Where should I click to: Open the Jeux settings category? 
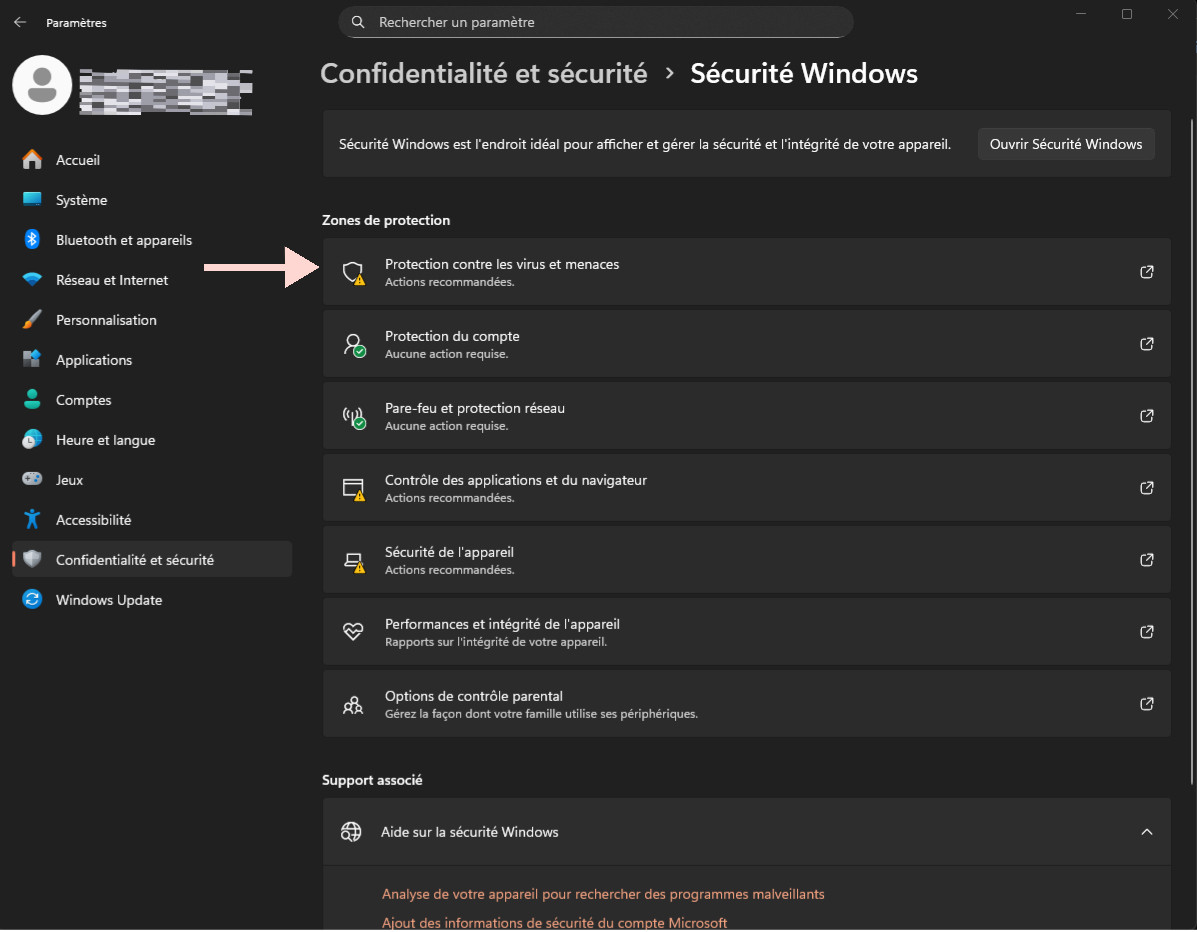[152, 479]
